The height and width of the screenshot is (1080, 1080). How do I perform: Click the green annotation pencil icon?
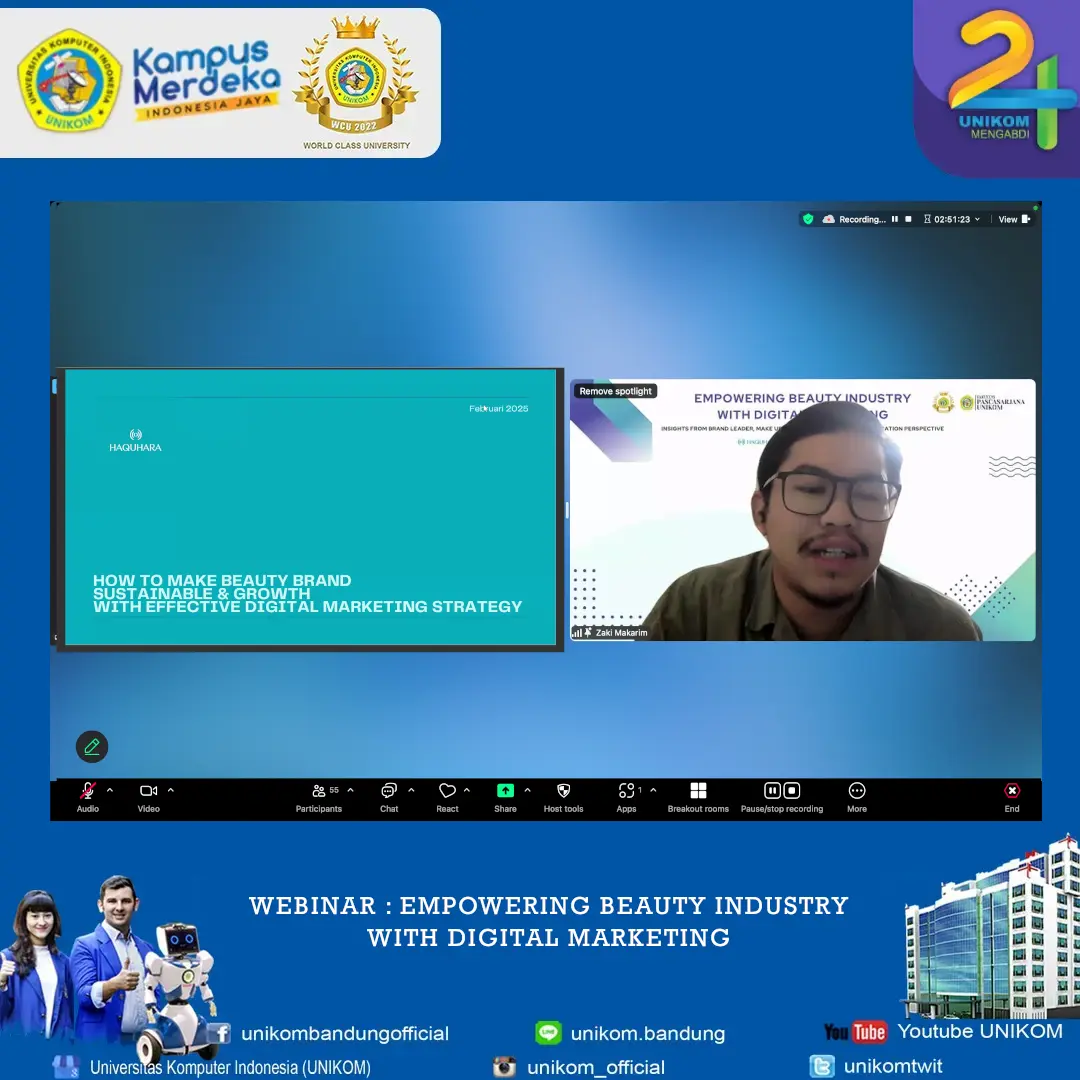92,746
